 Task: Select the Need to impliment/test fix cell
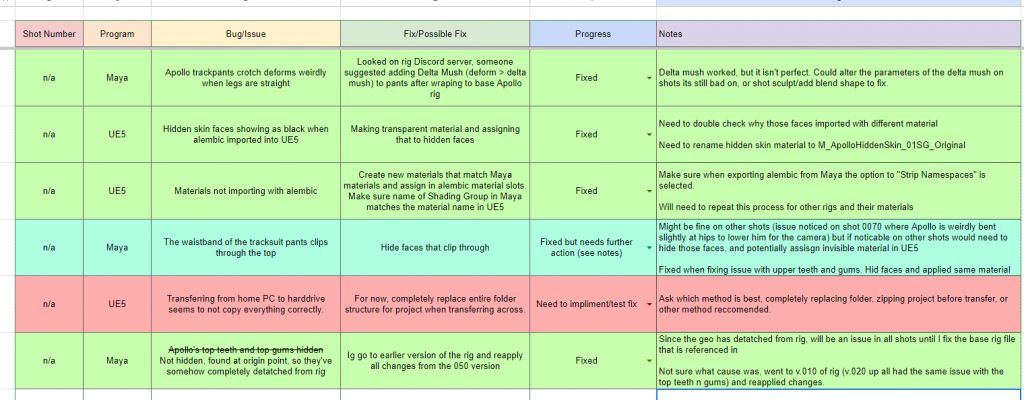[x=593, y=305]
